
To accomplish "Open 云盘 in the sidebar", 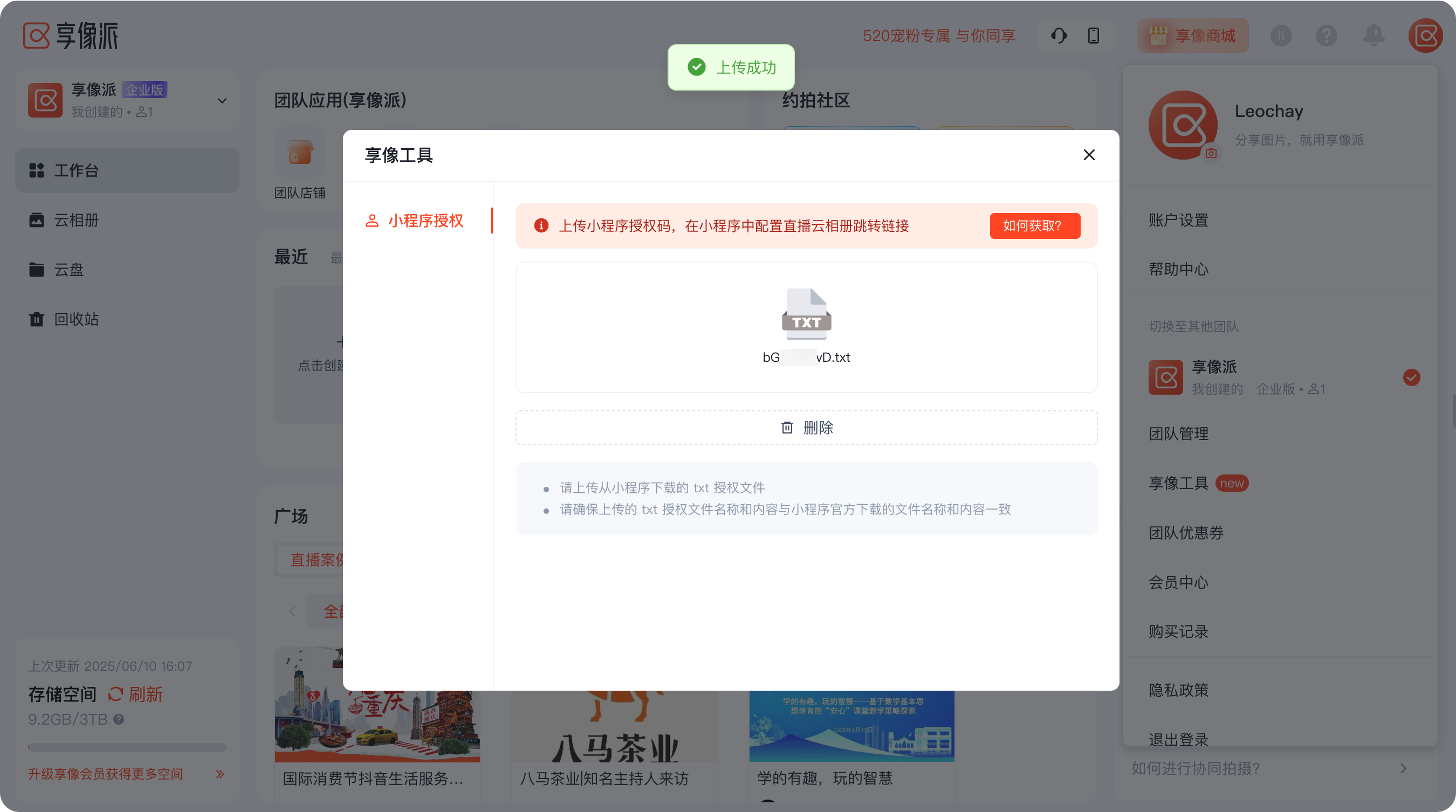I will pyautogui.click(x=127, y=270).
